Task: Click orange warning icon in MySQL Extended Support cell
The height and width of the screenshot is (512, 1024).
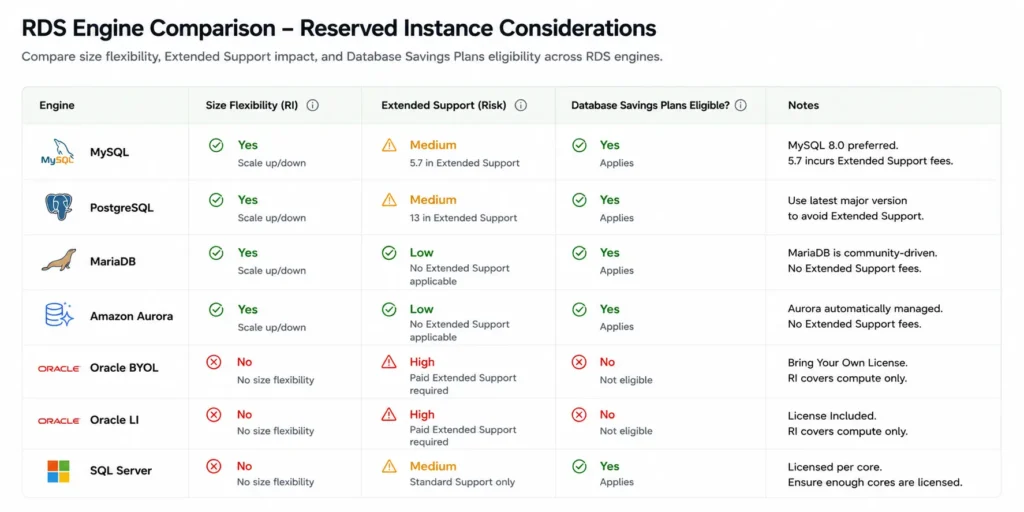Action: pyautogui.click(x=389, y=145)
